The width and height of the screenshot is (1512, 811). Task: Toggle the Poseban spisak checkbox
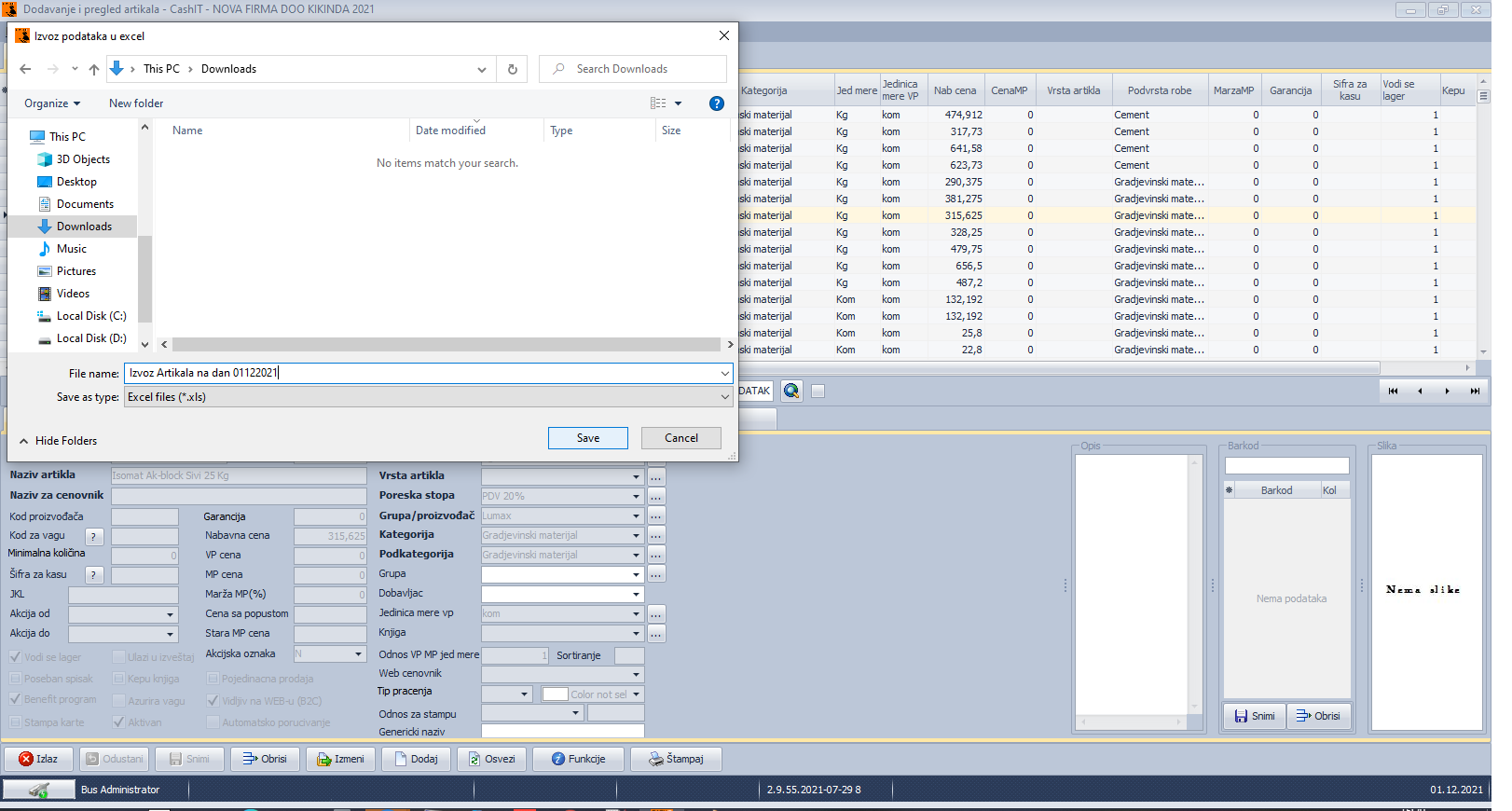tap(15, 679)
